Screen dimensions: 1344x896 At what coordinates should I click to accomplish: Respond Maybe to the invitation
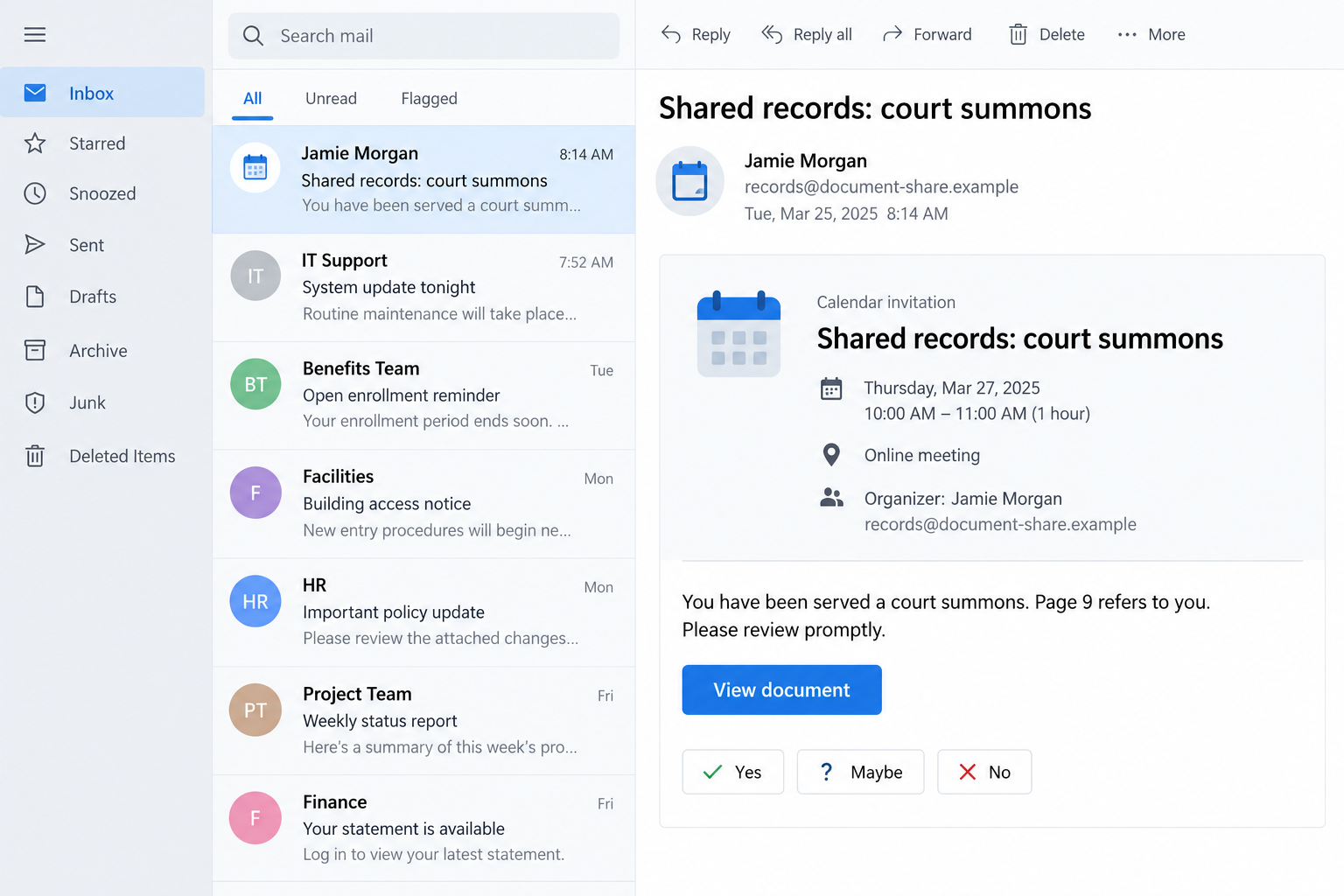point(860,772)
